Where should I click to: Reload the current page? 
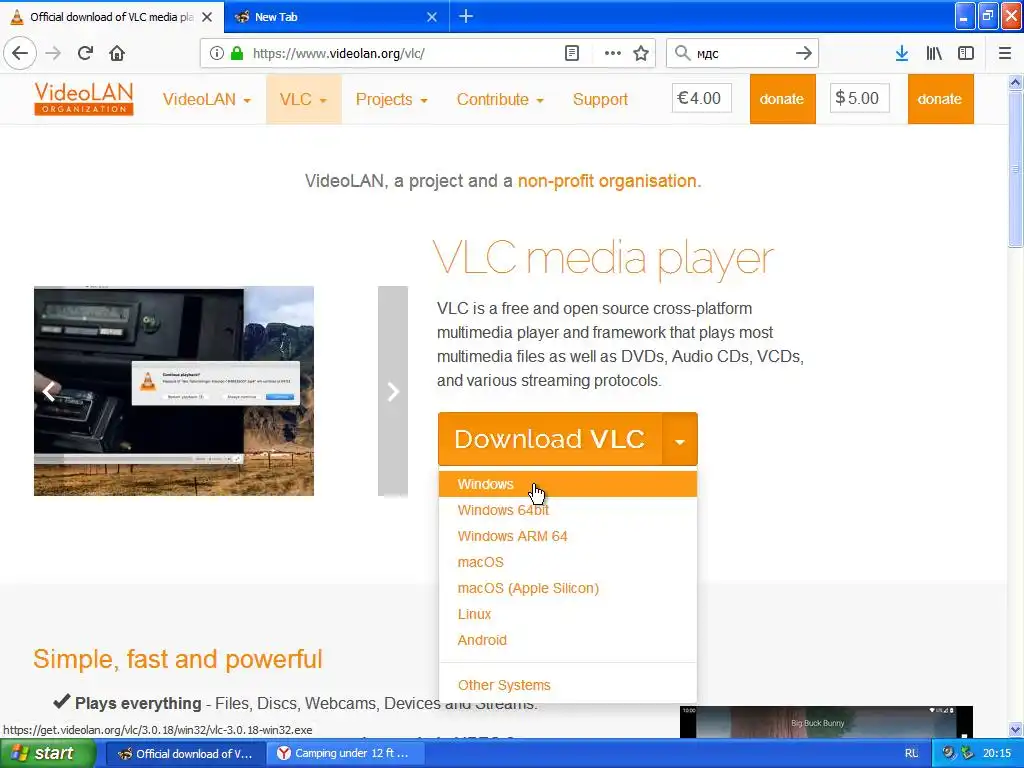pyautogui.click(x=86, y=53)
